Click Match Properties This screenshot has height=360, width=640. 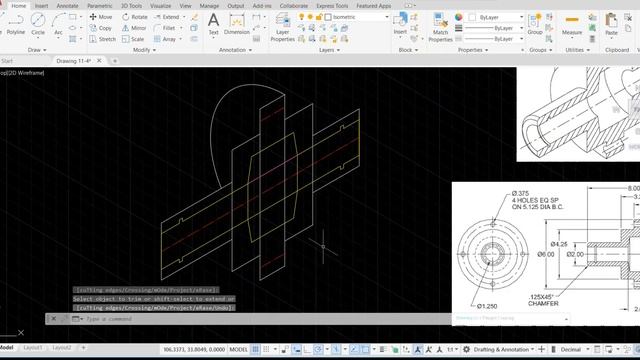pos(440,27)
